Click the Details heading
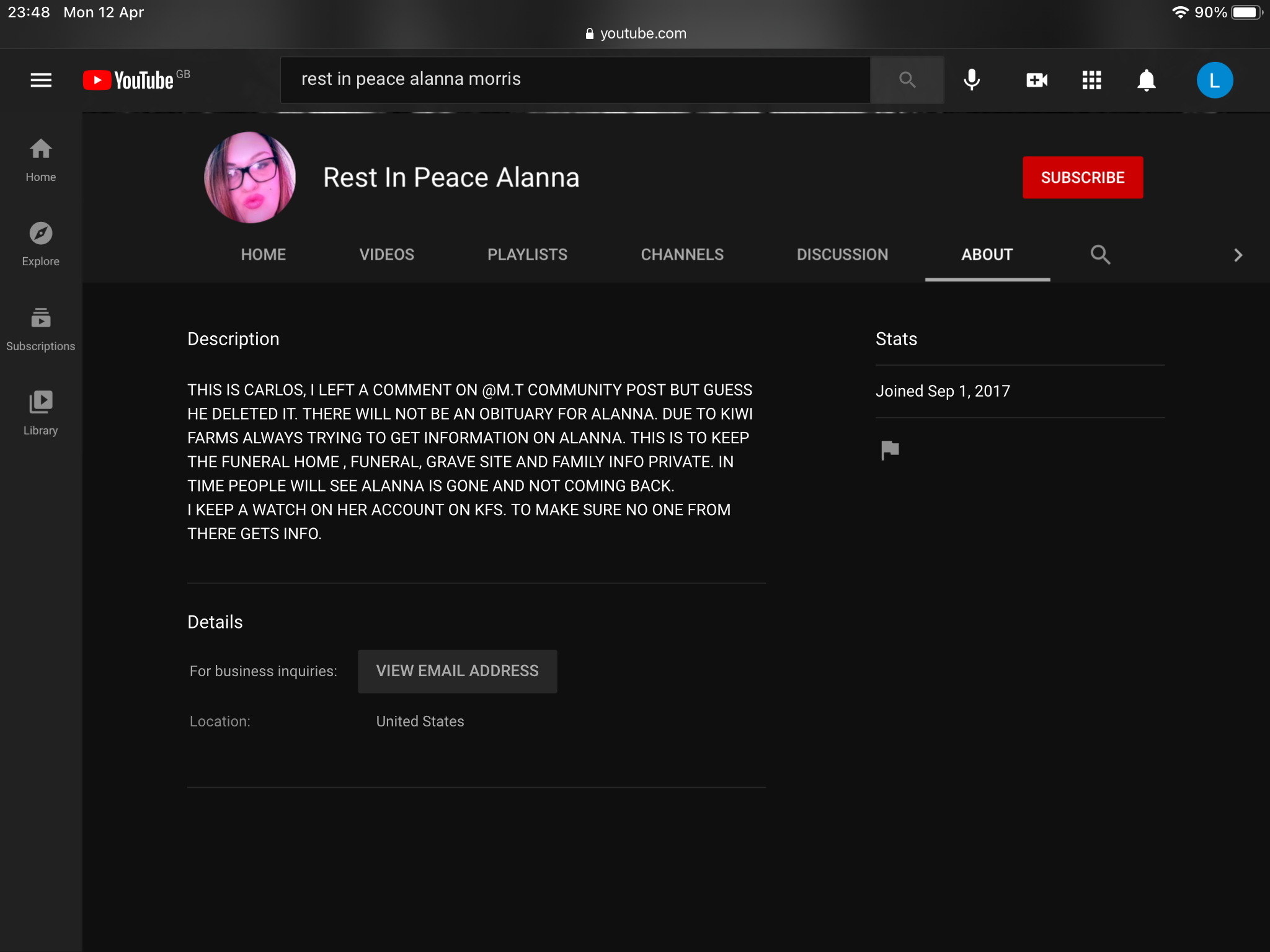This screenshot has height=952, width=1270. [215, 622]
